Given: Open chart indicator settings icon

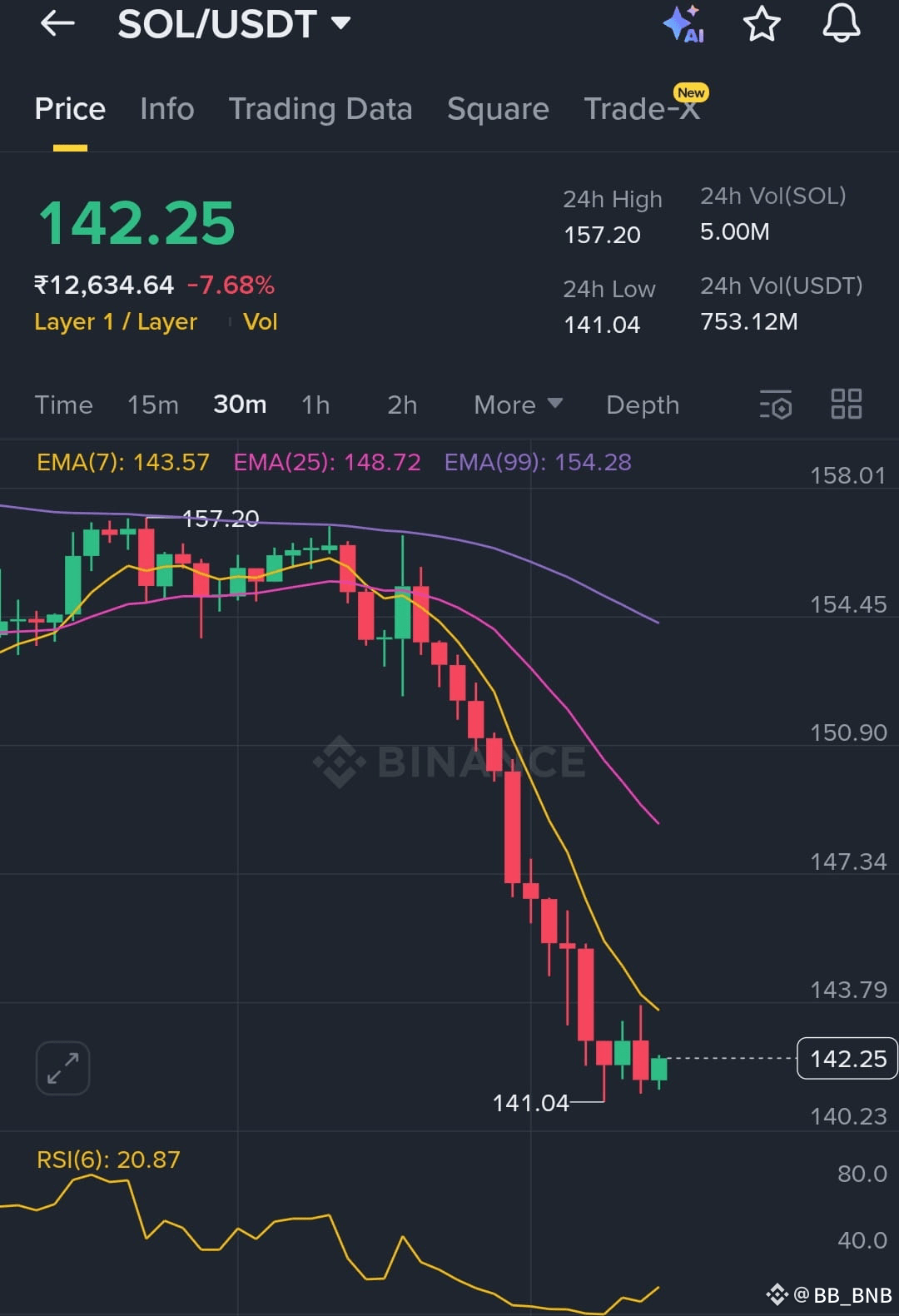Looking at the screenshot, I should [x=776, y=405].
